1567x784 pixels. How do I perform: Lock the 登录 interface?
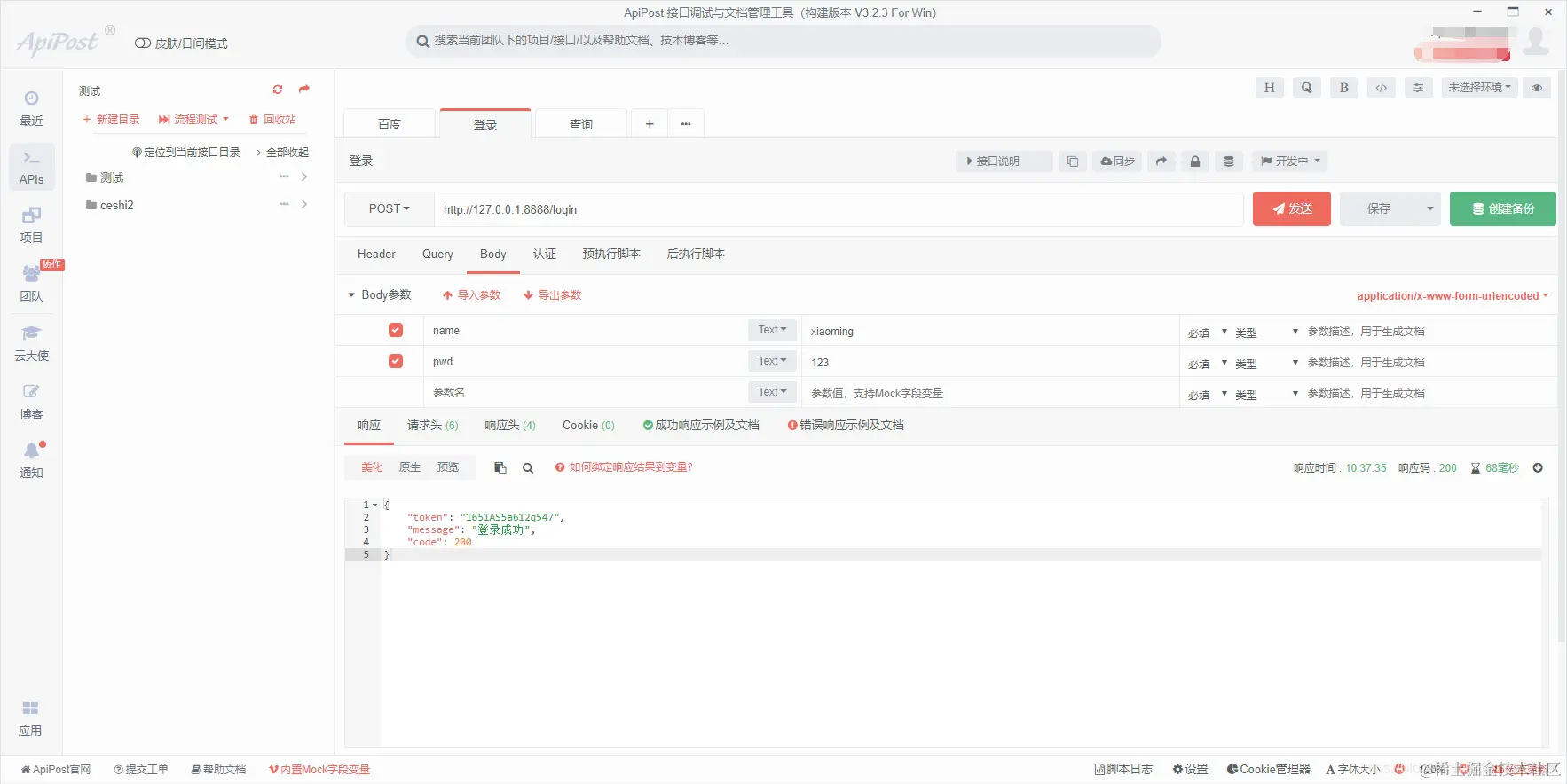tap(1195, 161)
